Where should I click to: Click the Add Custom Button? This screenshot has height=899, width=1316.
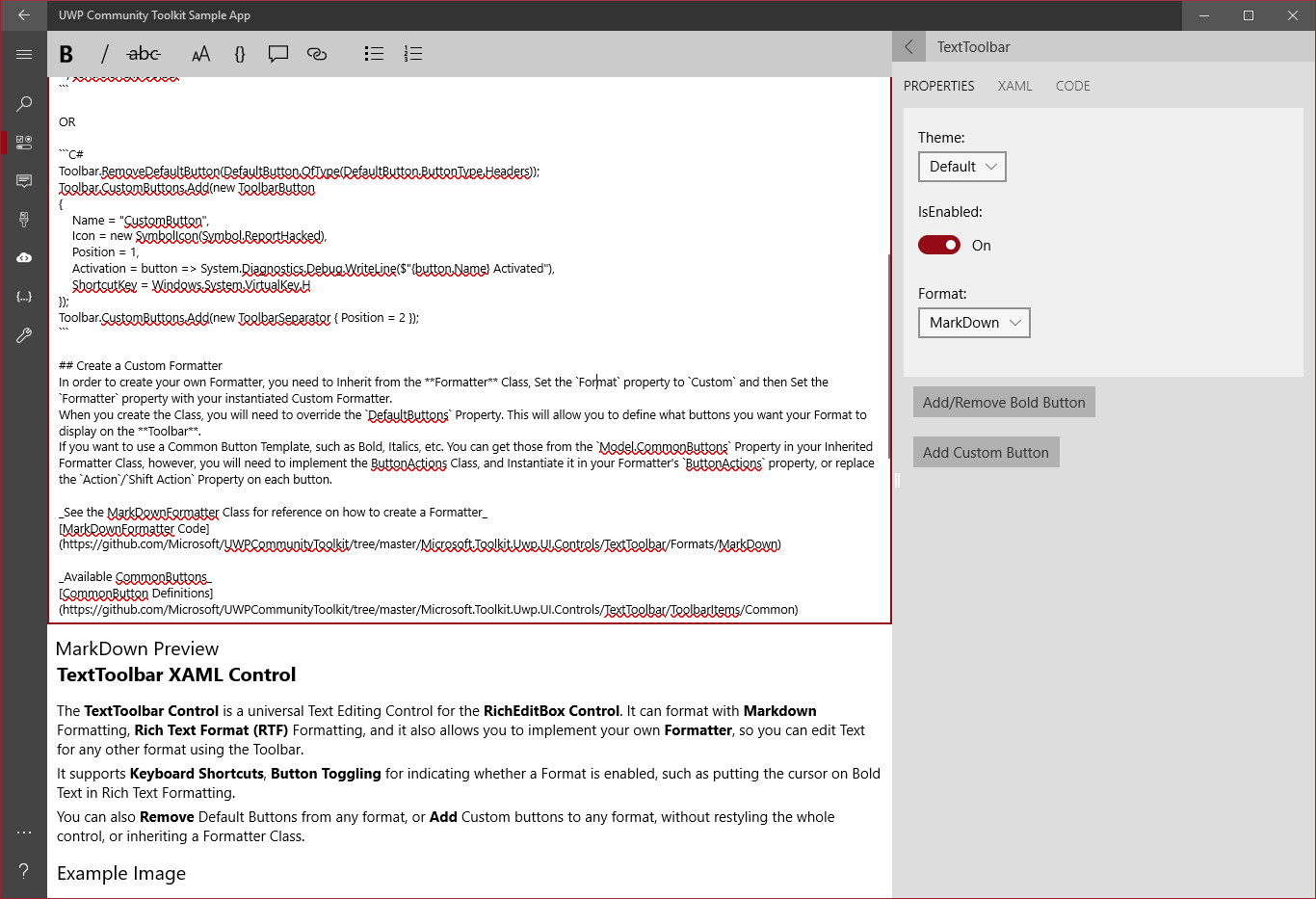tap(986, 452)
